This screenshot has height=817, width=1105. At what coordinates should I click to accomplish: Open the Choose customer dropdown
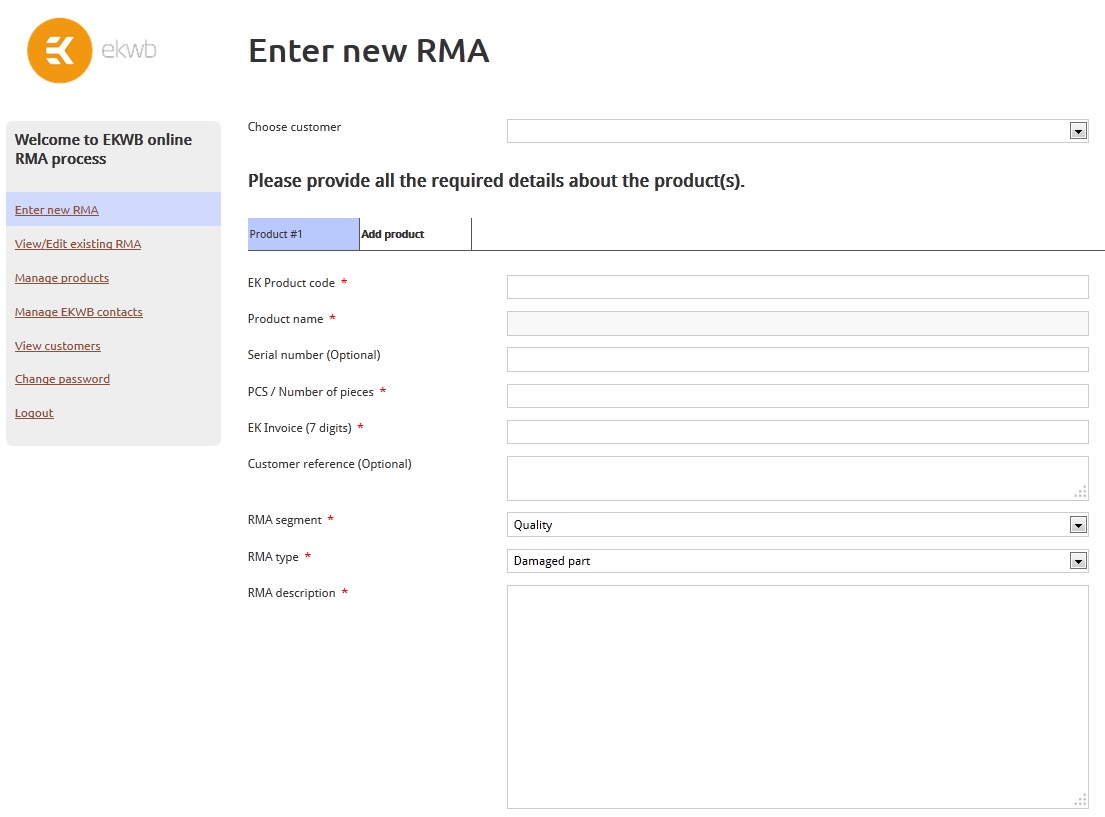(797, 131)
